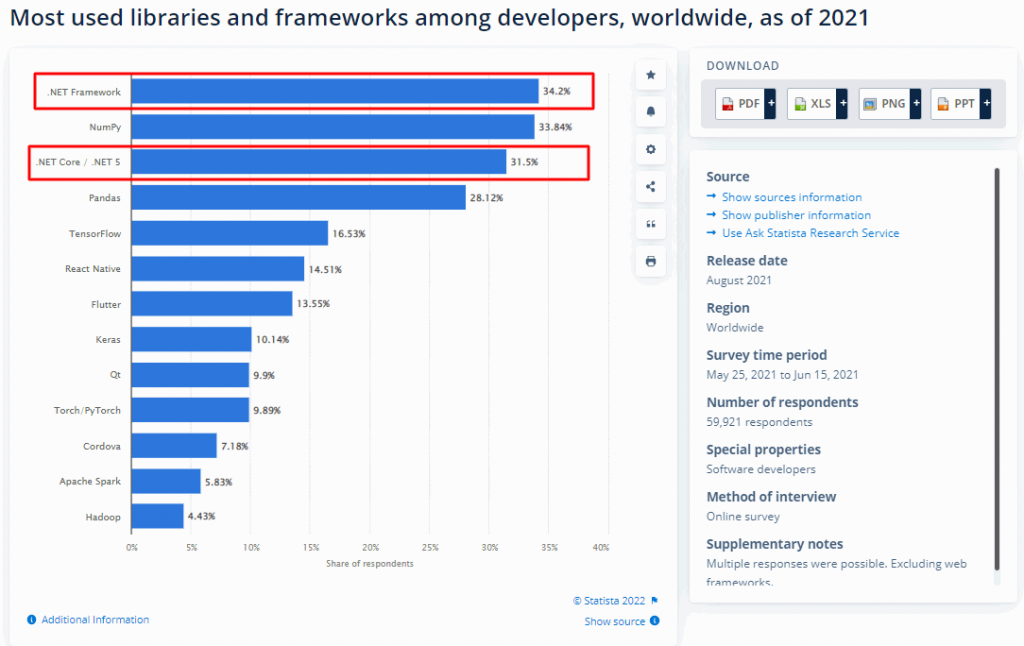The height and width of the screenshot is (646, 1024).
Task: Click the Software developers text
Action: click(x=761, y=469)
